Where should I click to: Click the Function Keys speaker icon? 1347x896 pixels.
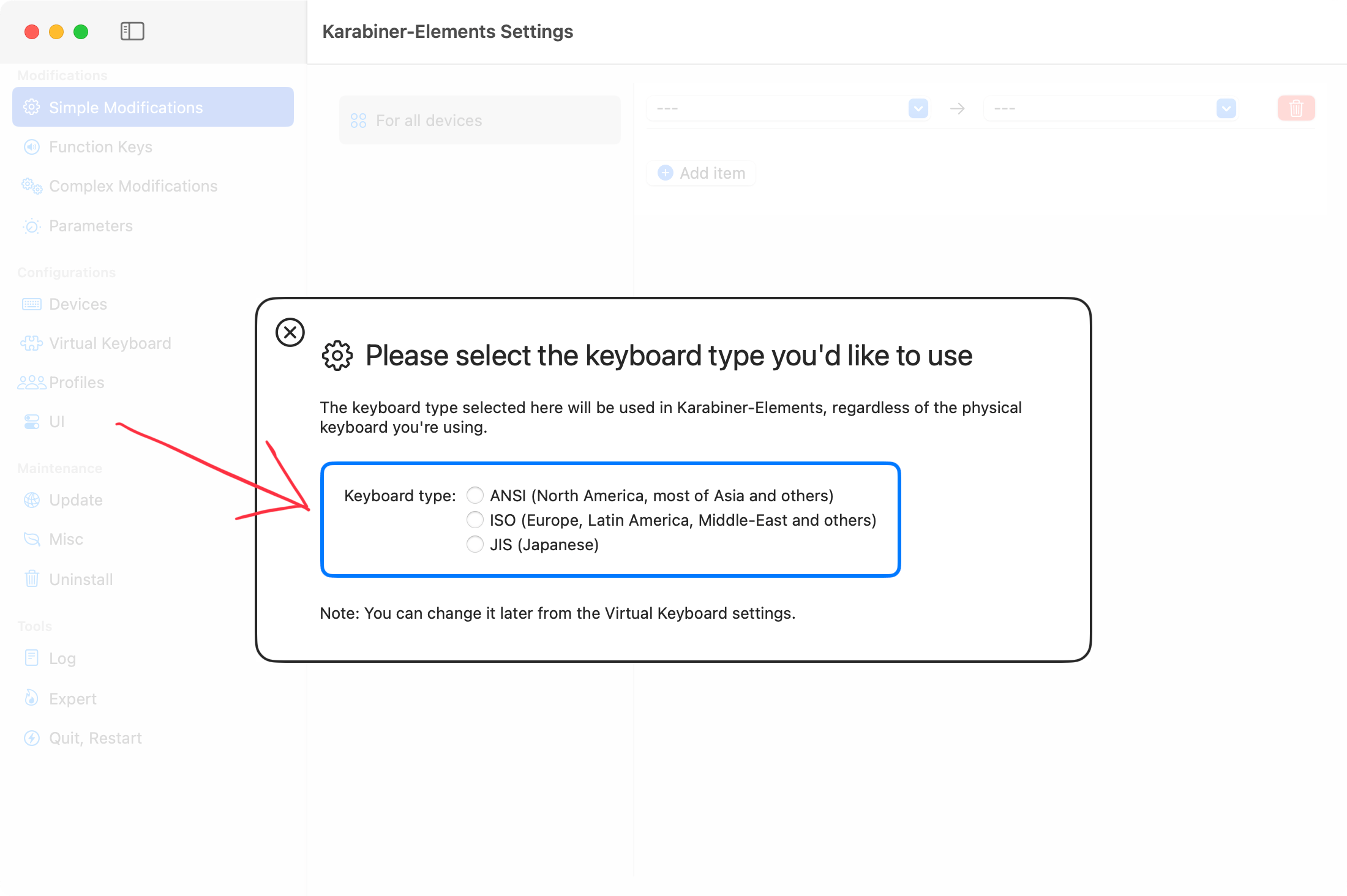[x=32, y=147]
